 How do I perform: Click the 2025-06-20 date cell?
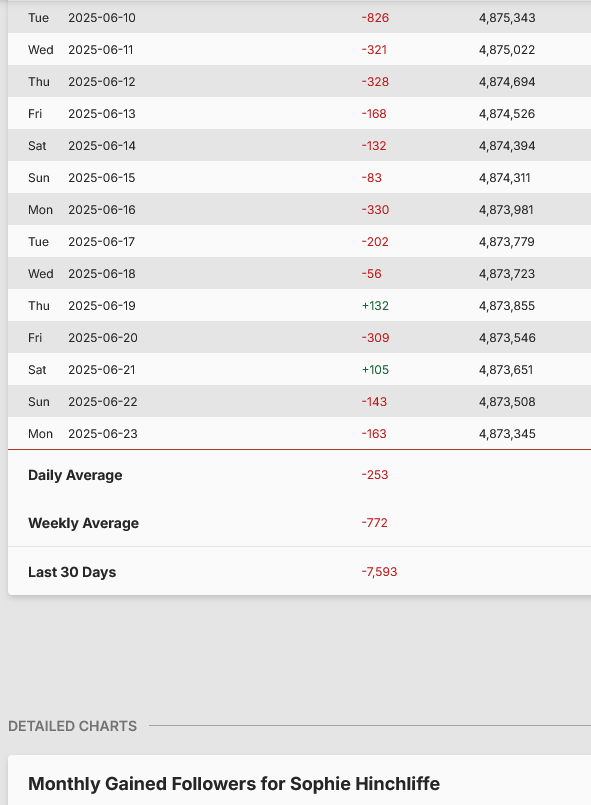tap(103, 338)
